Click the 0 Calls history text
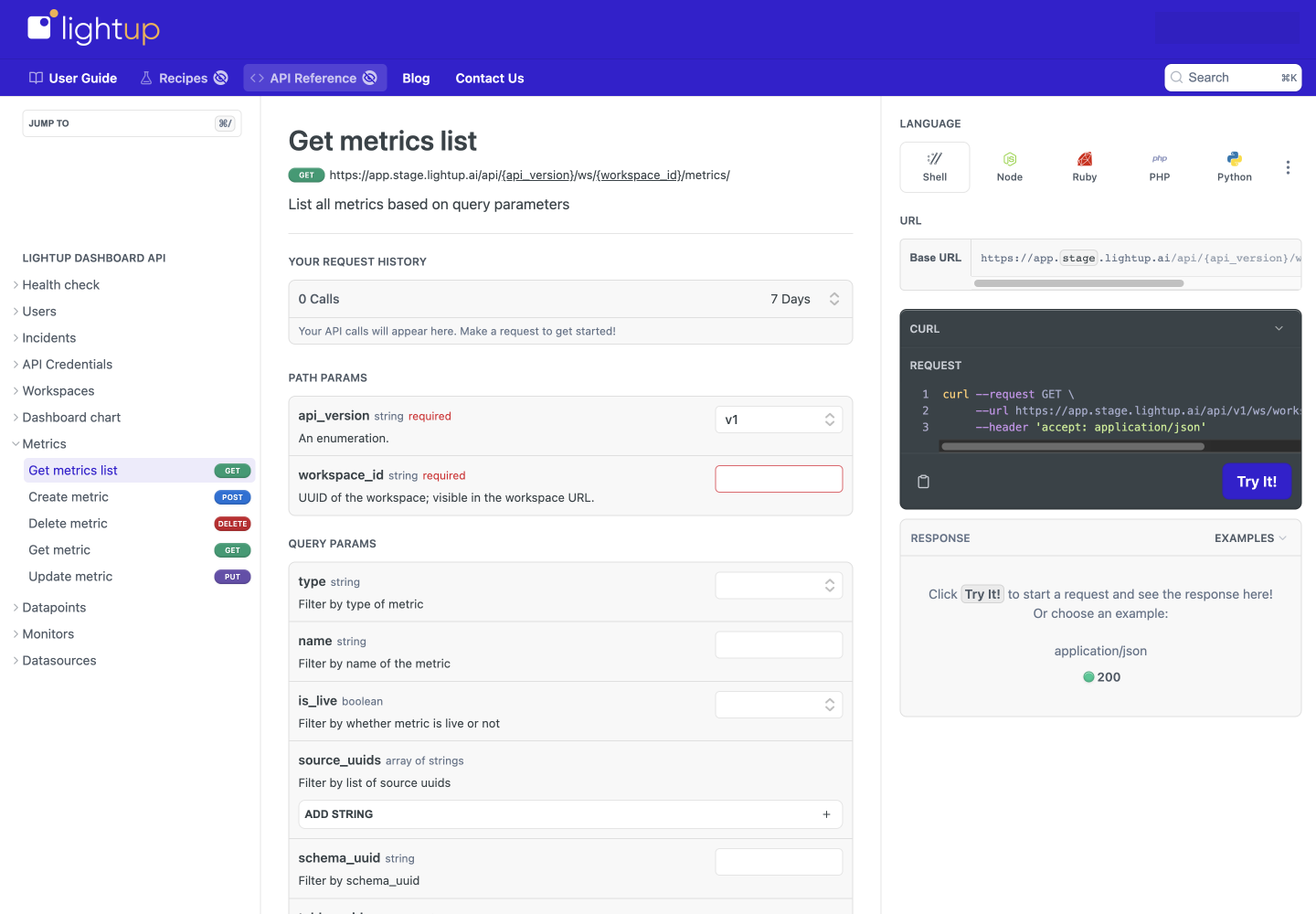The image size is (1316, 914). tap(319, 299)
